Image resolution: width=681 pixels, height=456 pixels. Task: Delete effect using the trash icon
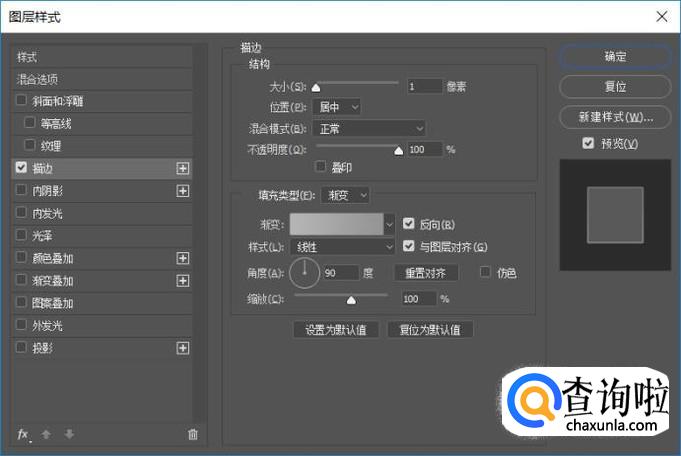(x=193, y=434)
